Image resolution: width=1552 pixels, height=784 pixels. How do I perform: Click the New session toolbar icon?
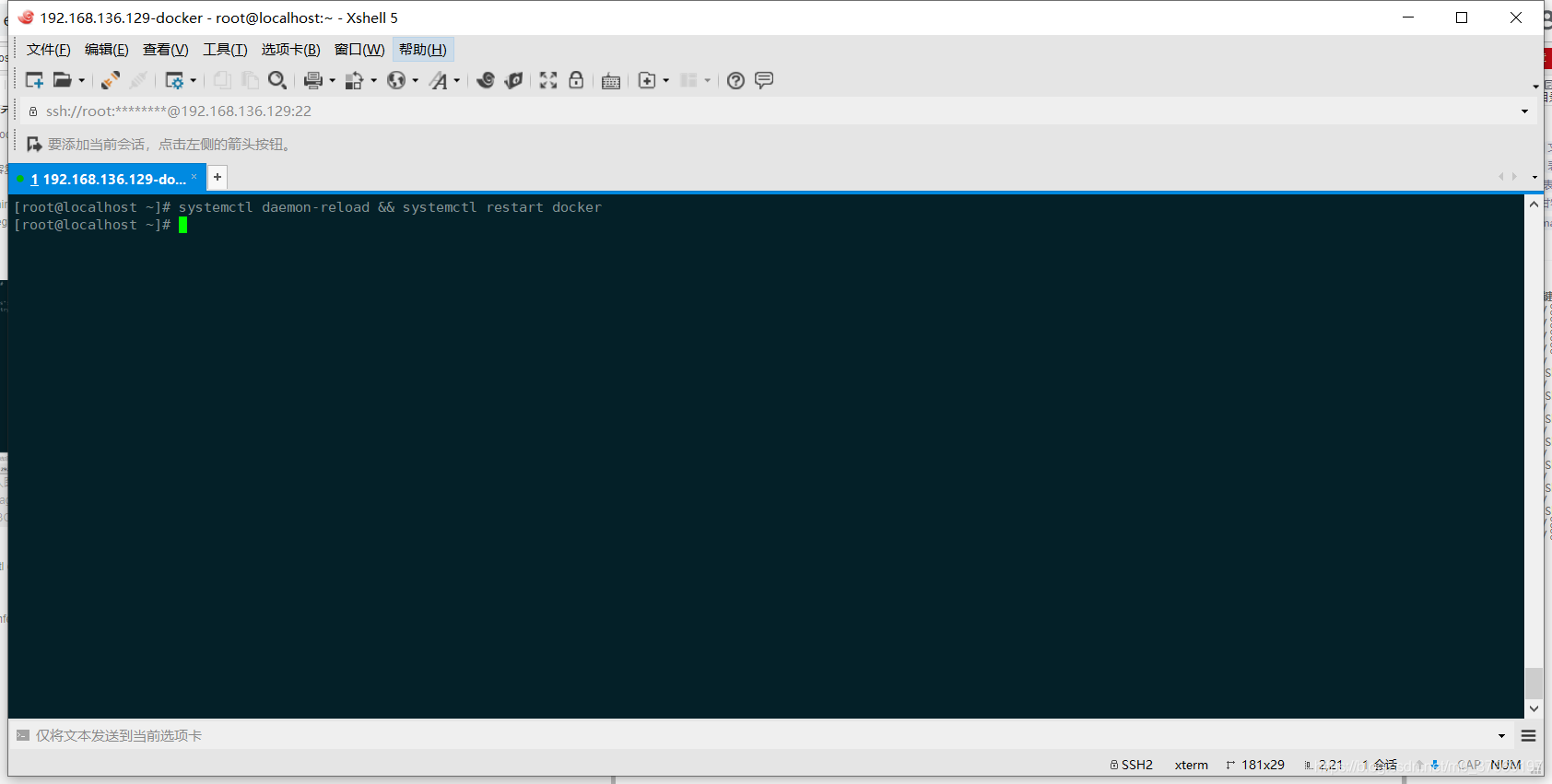(34, 80)
